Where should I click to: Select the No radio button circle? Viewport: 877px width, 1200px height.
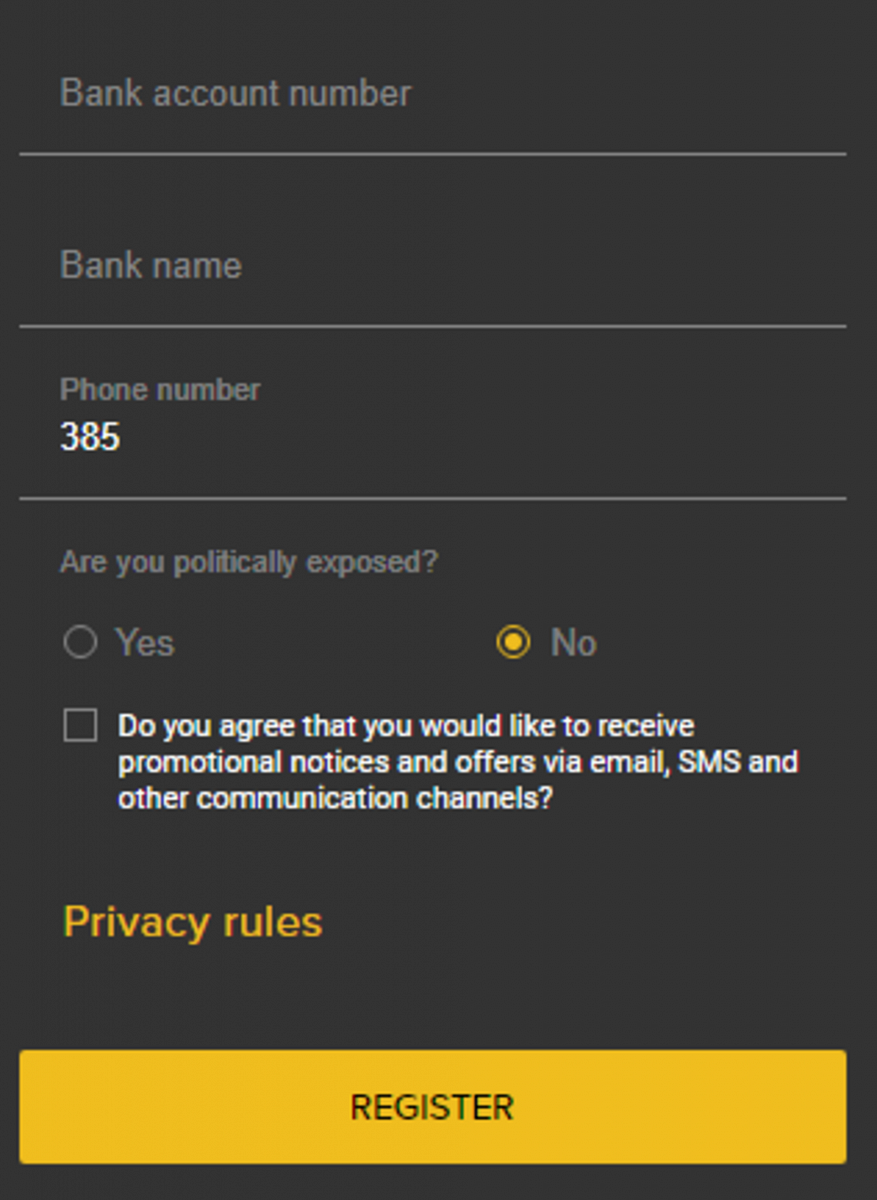(513, 642)
